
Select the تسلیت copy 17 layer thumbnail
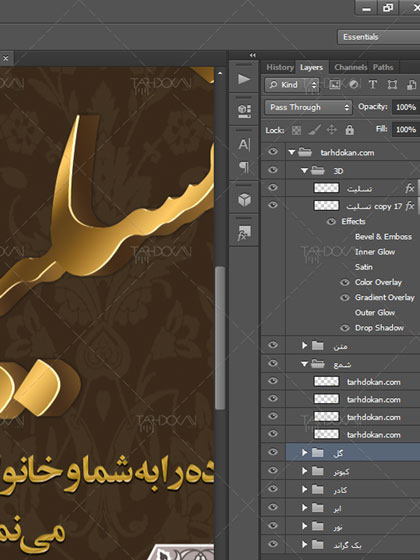(x=326, y=205)
